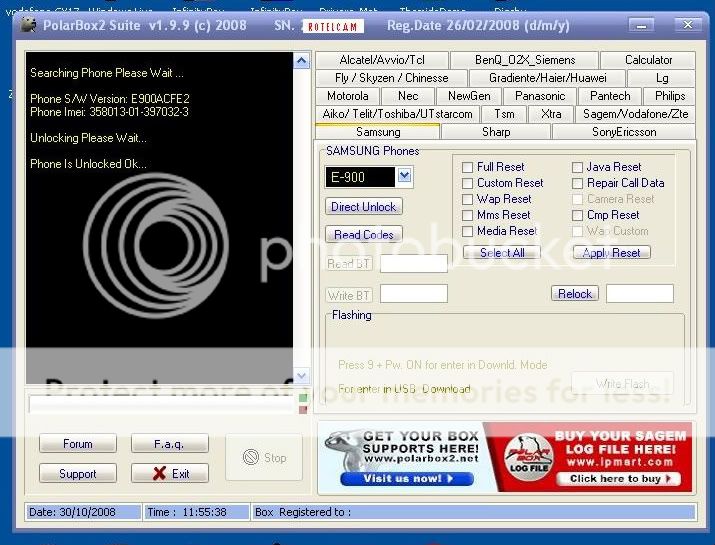The height and width of the screenshot is (545, 715).
Task: Click 'Phone S/W Version: E900ACFE2' log line
Action: (109, 99)
